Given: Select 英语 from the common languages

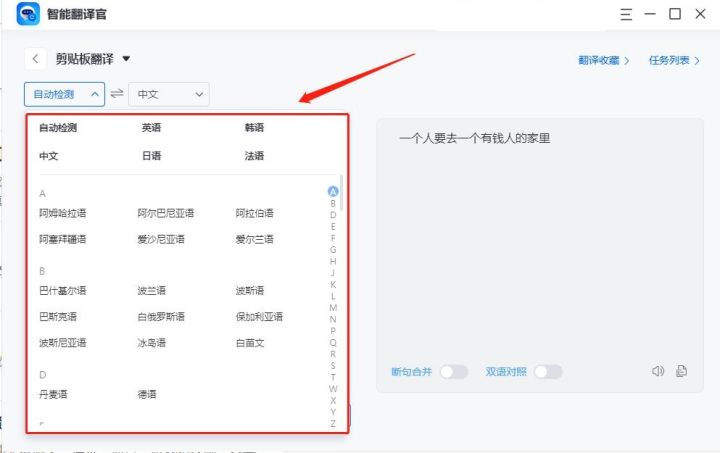Looking at the screenshot, I should tap(151, 128).
